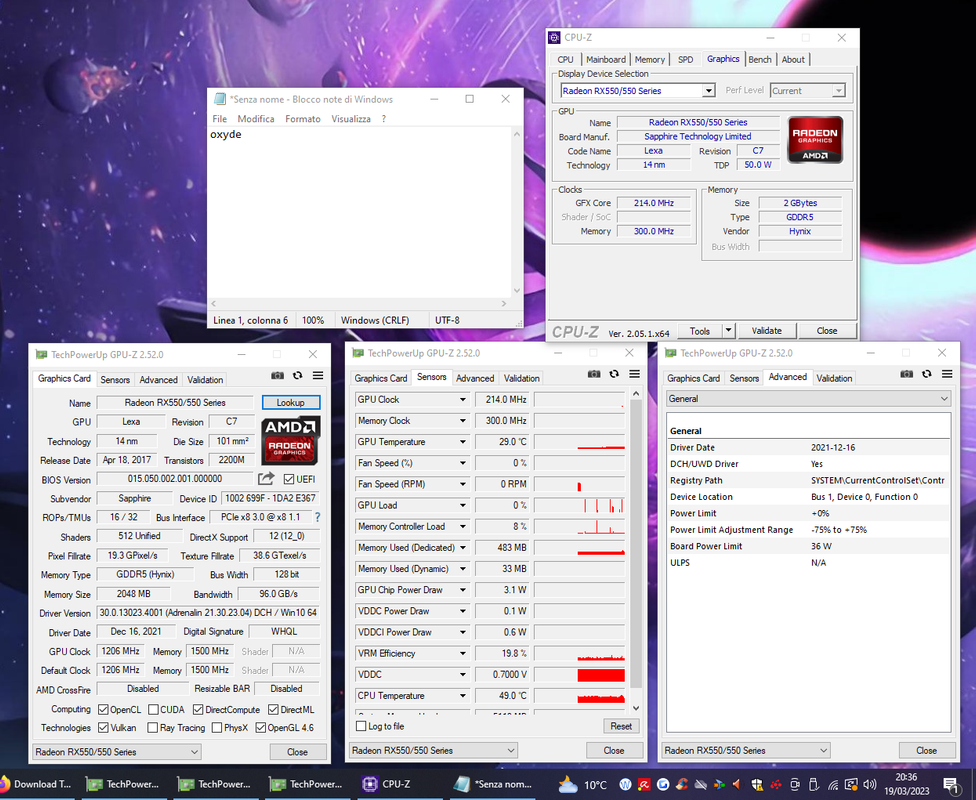Click the GPU Temperature graph bar
This screenshot has height=800, width=976.
point(580,442)
